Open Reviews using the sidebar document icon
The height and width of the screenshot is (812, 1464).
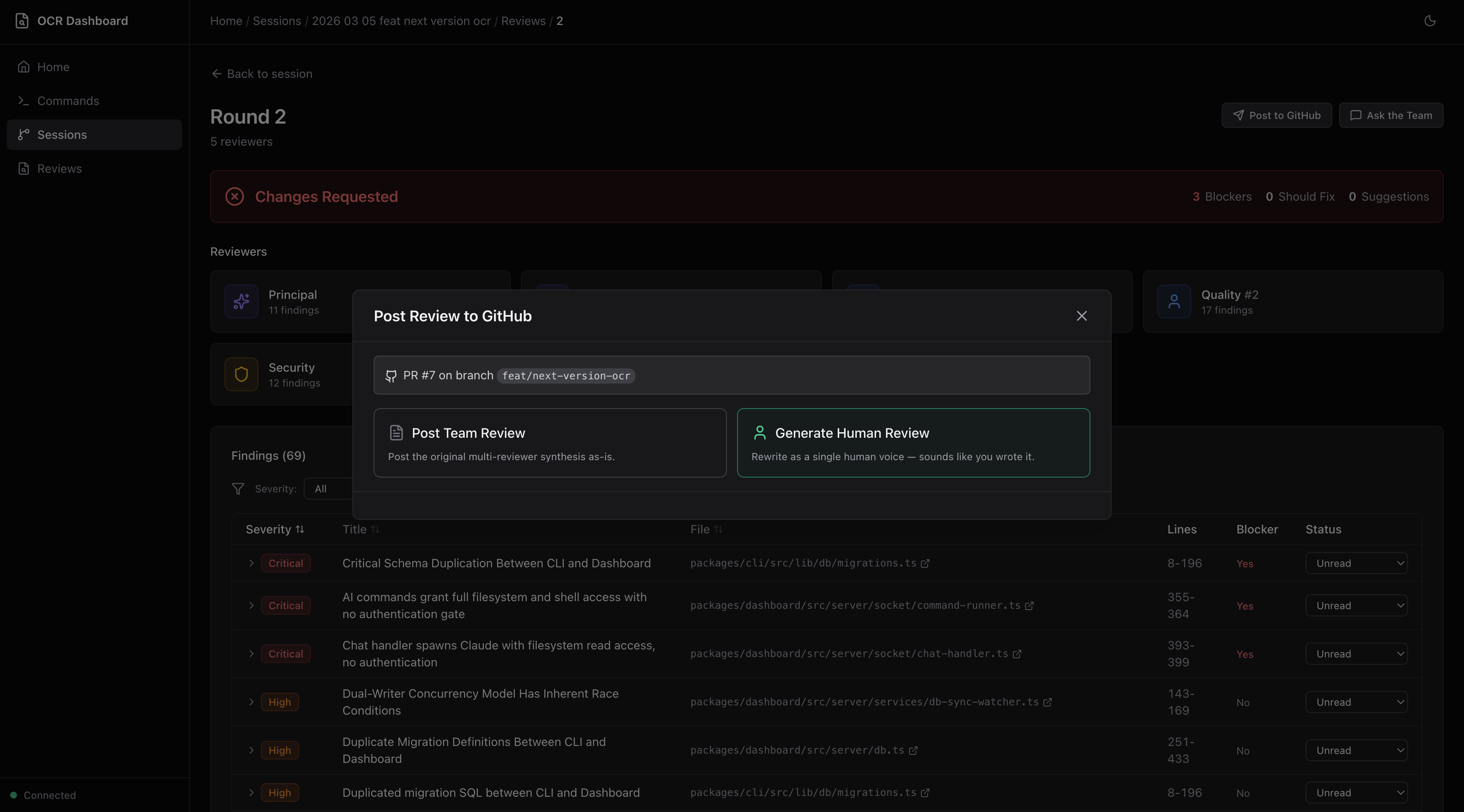(x=23, y=168)
